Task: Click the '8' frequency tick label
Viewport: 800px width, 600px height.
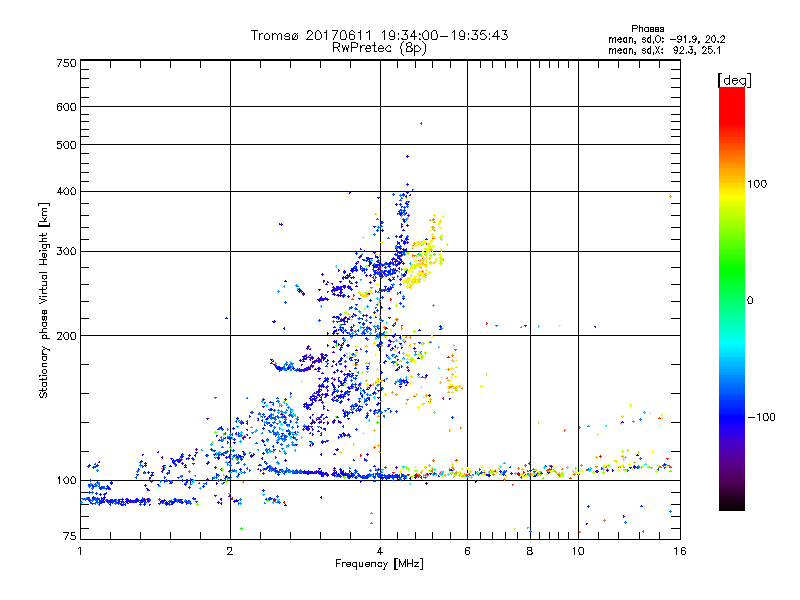Action: [x=530, y=551]
